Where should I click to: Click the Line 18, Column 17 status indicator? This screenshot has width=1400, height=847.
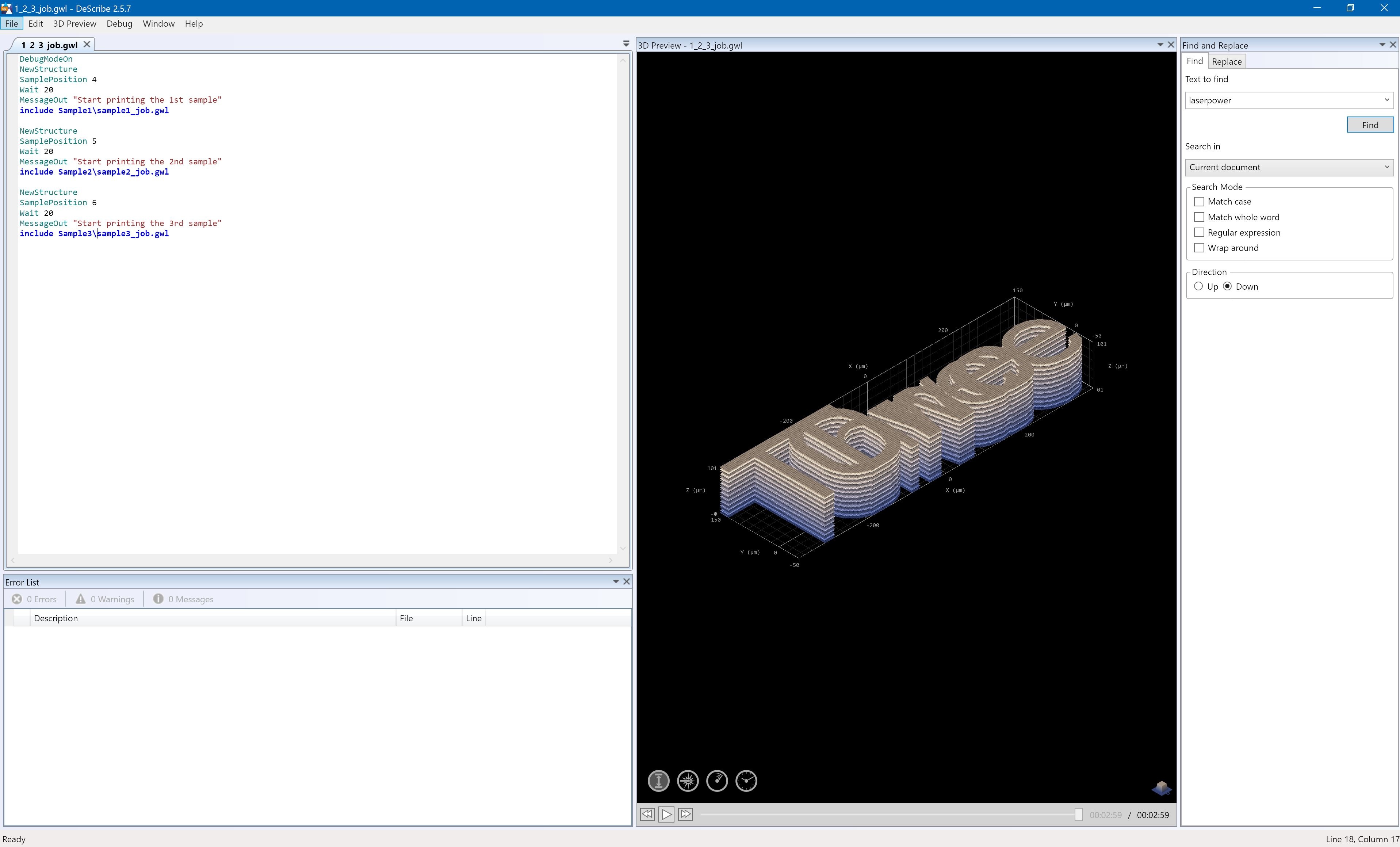point(1362,839)
